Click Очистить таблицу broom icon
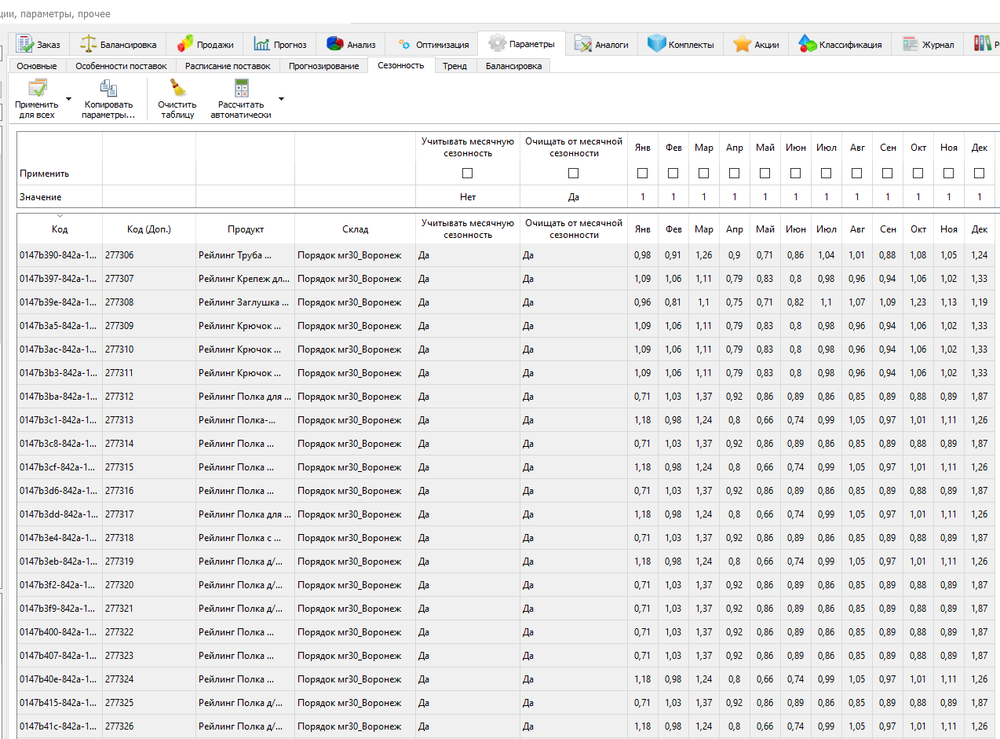Image resolution: width=1000 pixels, height=739 pixels. point(177,88)
